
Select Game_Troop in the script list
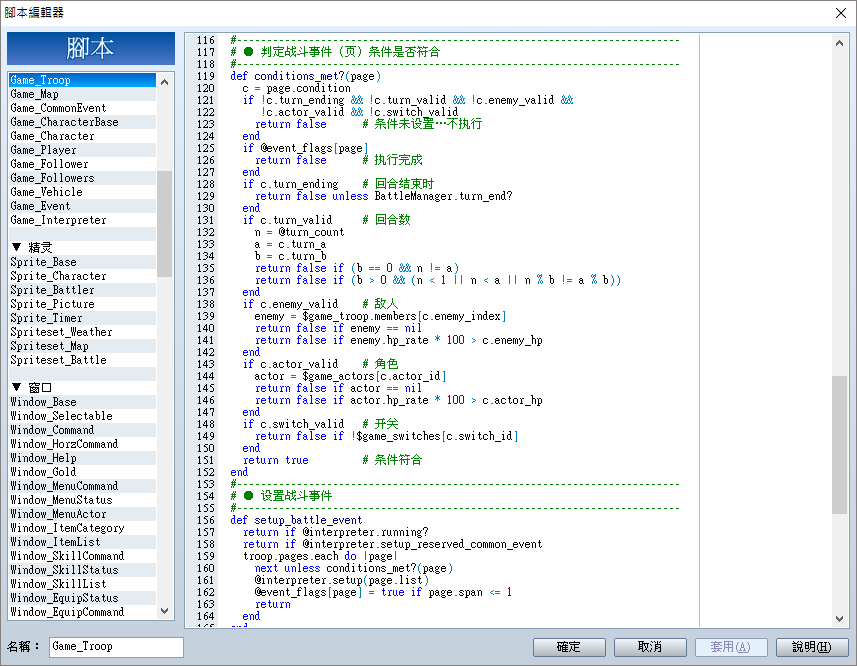pos(82,80)
